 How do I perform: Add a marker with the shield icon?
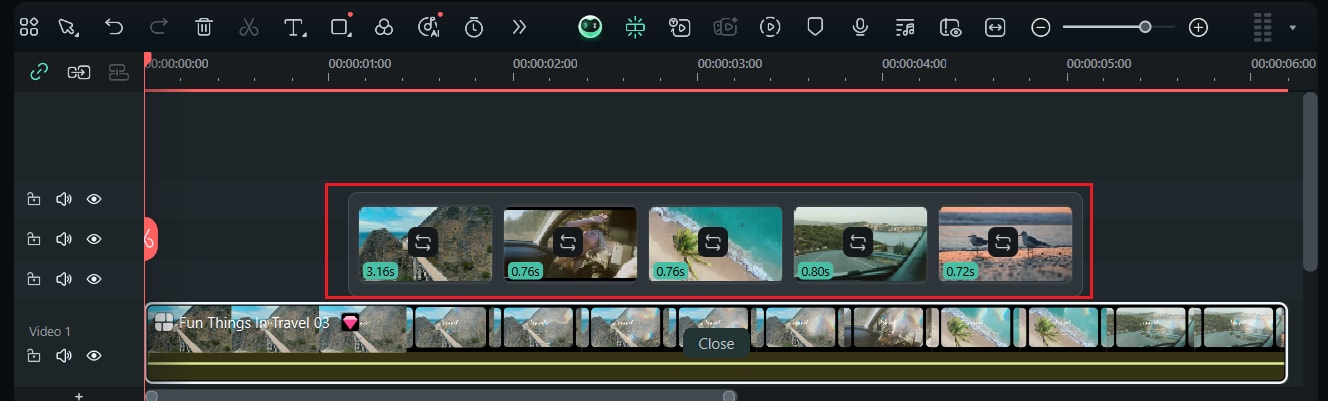coord(815,28)
